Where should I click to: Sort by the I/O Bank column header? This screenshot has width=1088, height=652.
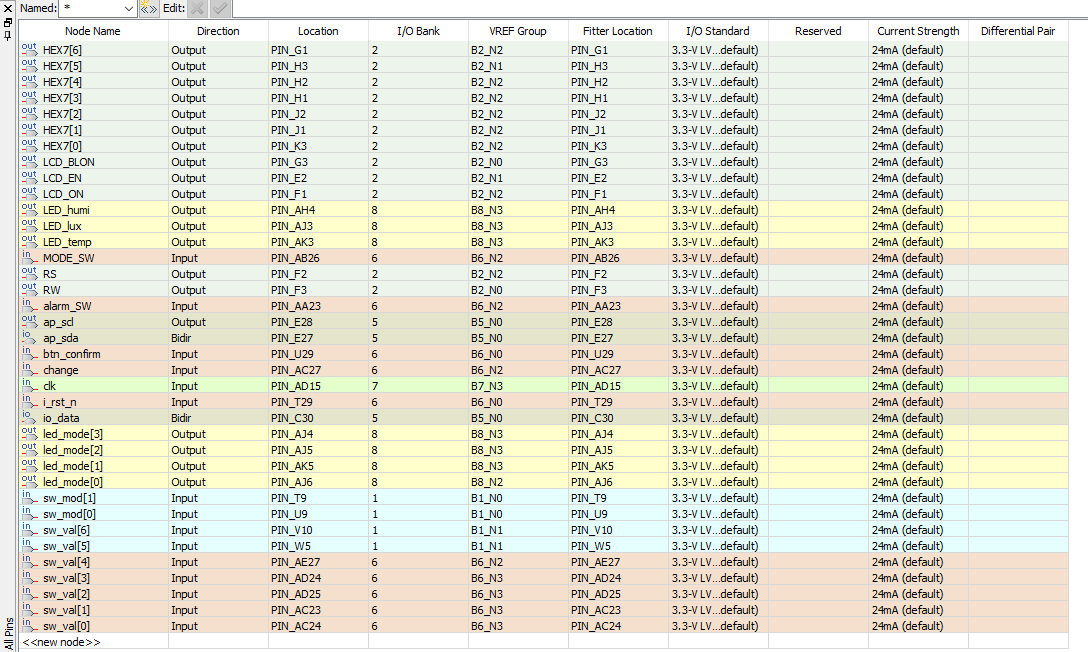[418, 31]
